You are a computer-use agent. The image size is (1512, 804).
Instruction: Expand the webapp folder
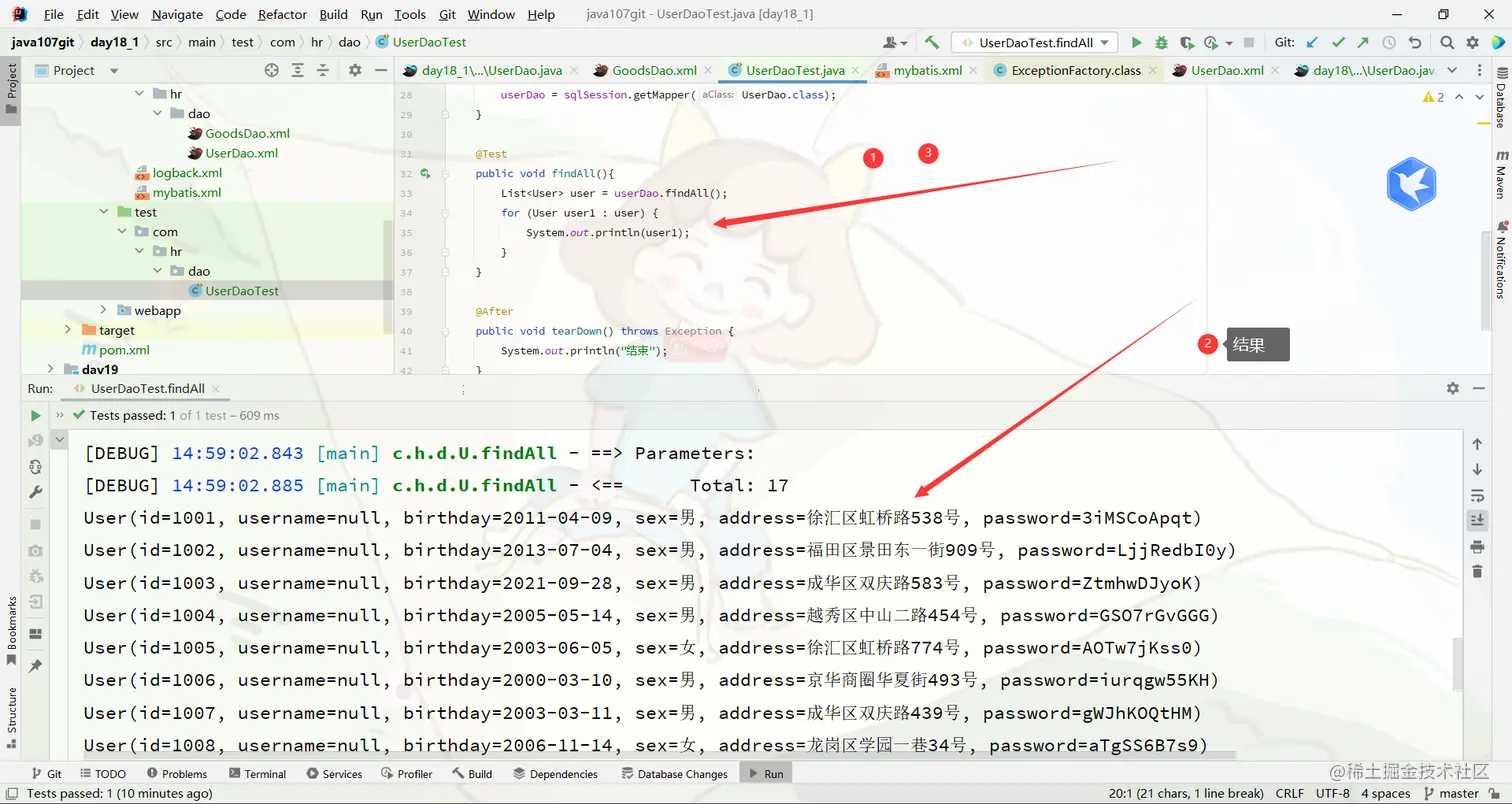[104, 310]
